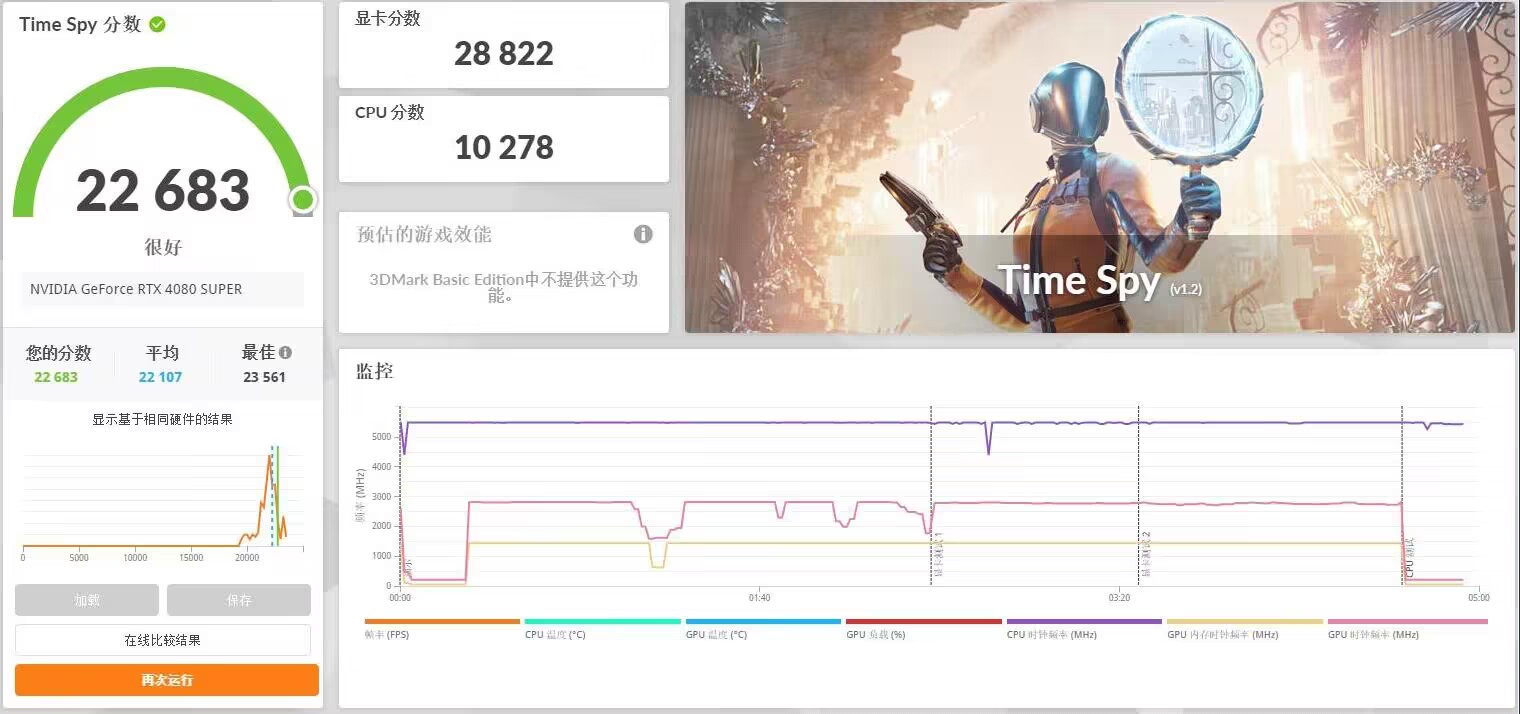
Task: Click the blue GPU 温度 color bar
Action: 763,621
